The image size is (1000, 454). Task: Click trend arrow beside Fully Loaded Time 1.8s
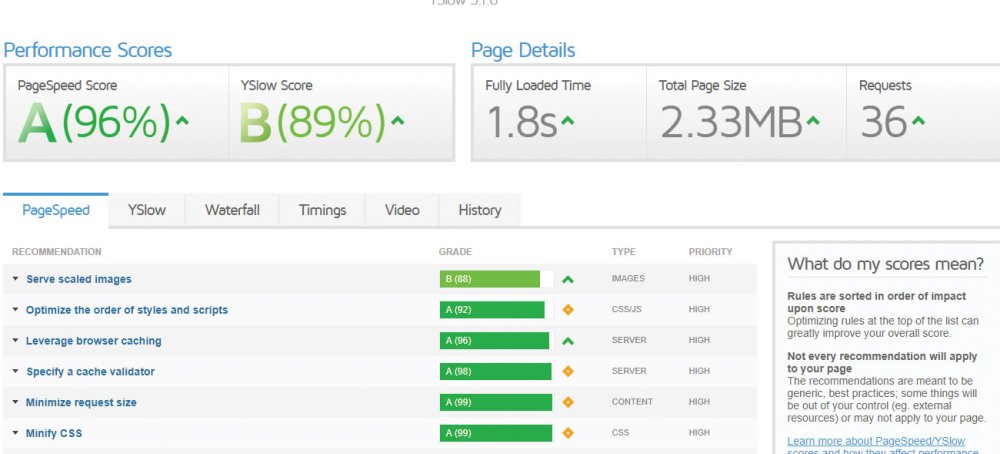568,119
